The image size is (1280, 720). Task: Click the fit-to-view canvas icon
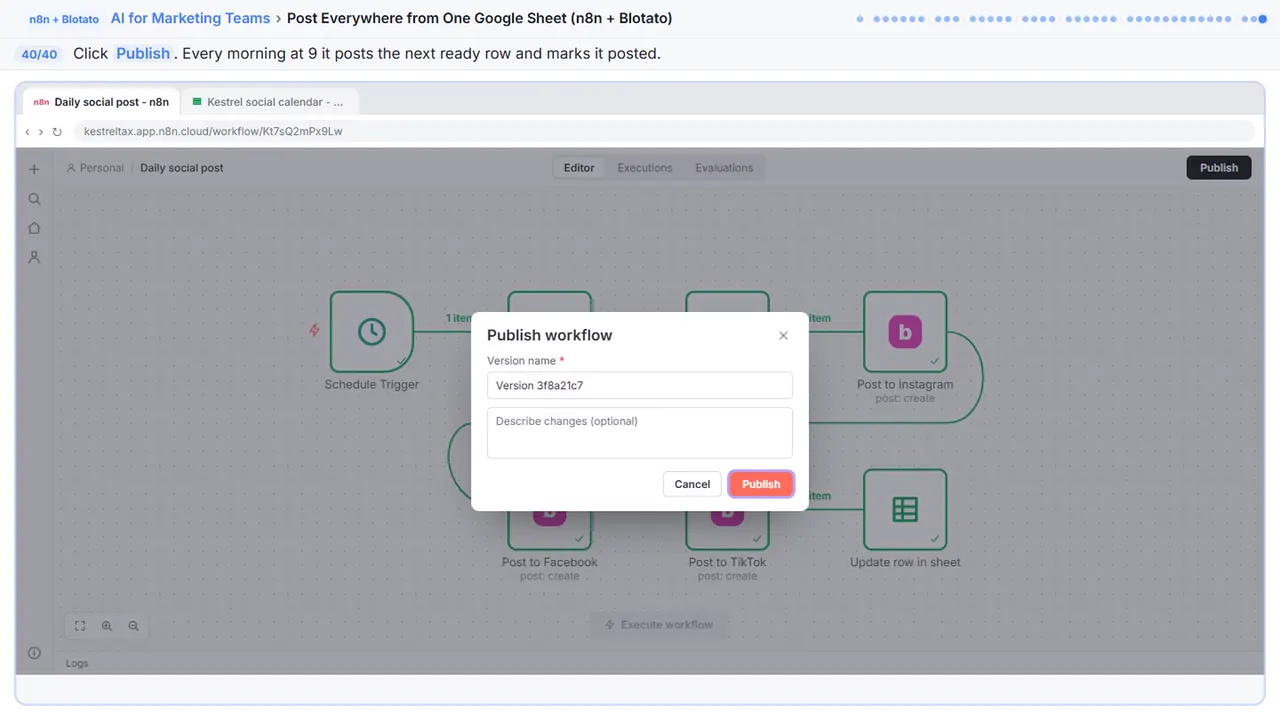point(80,626)
